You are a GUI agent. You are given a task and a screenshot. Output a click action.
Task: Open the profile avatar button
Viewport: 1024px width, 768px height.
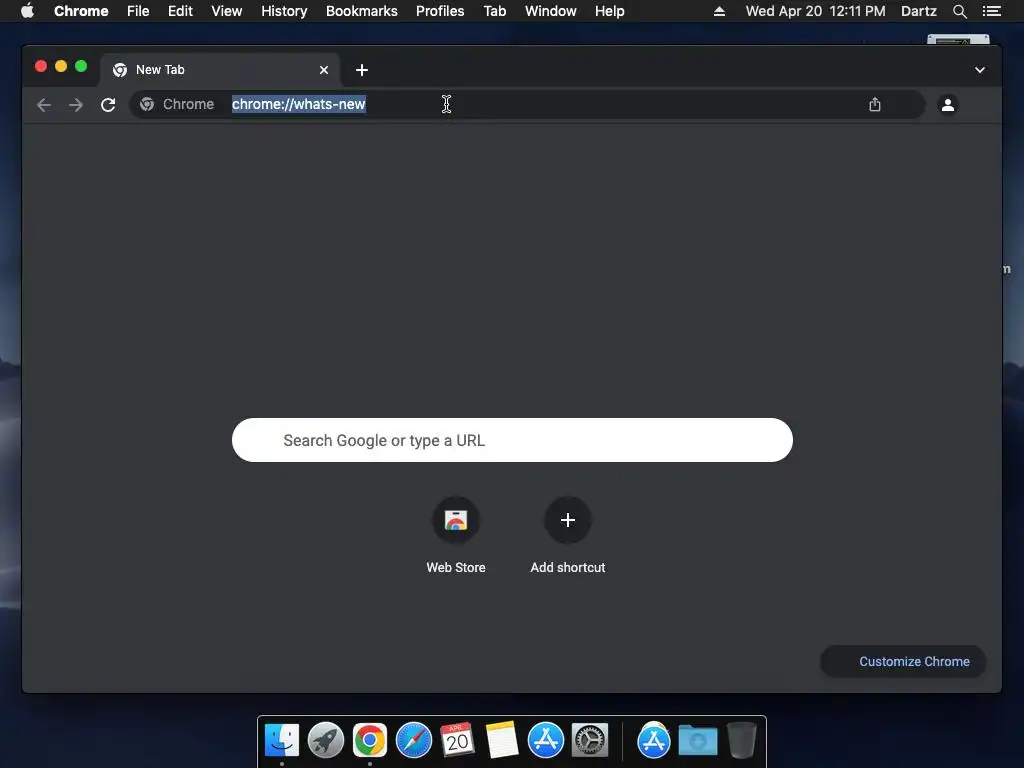pos(948,104)
